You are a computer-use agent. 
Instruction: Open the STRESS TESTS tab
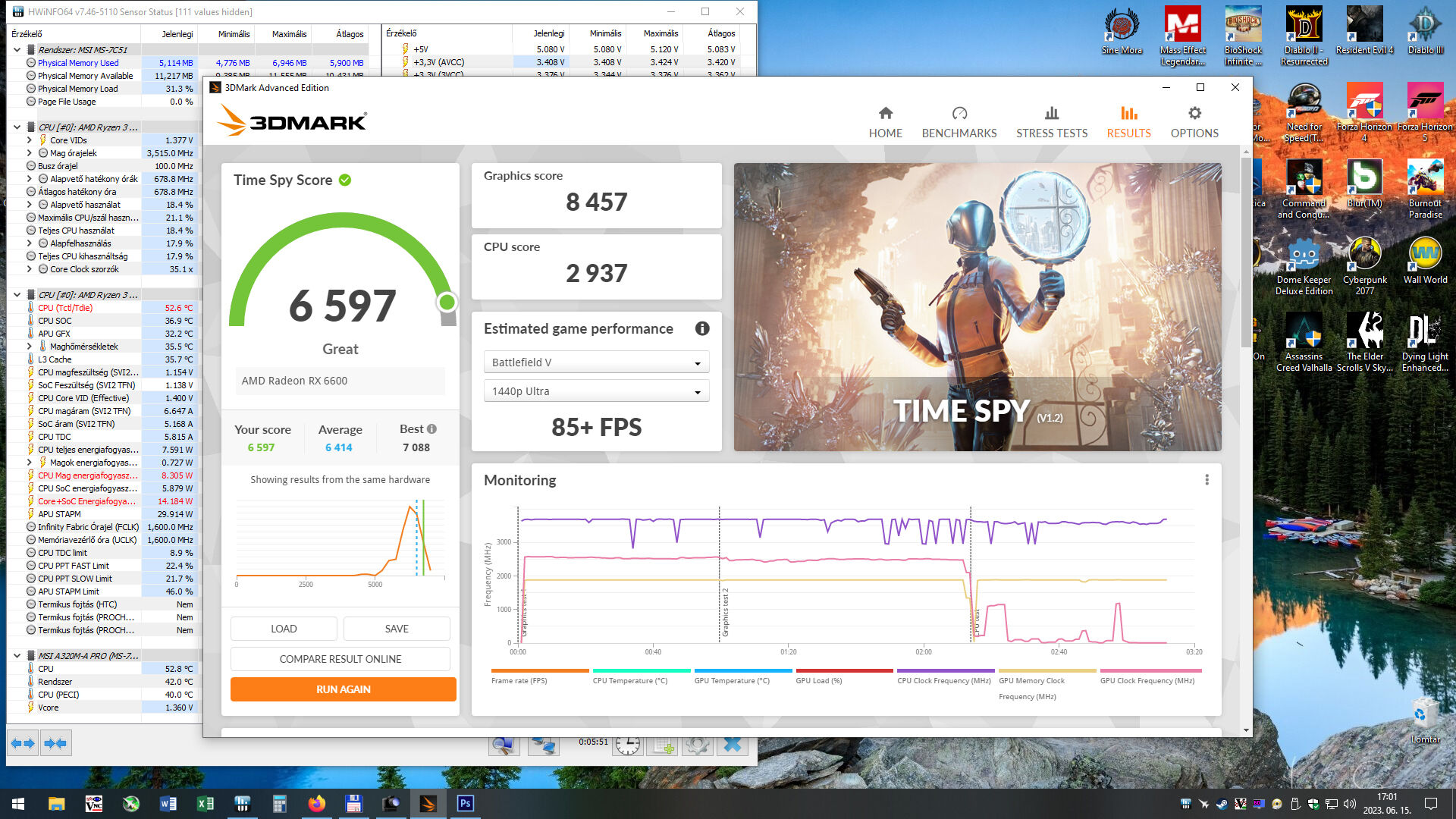coord(1052,123)
